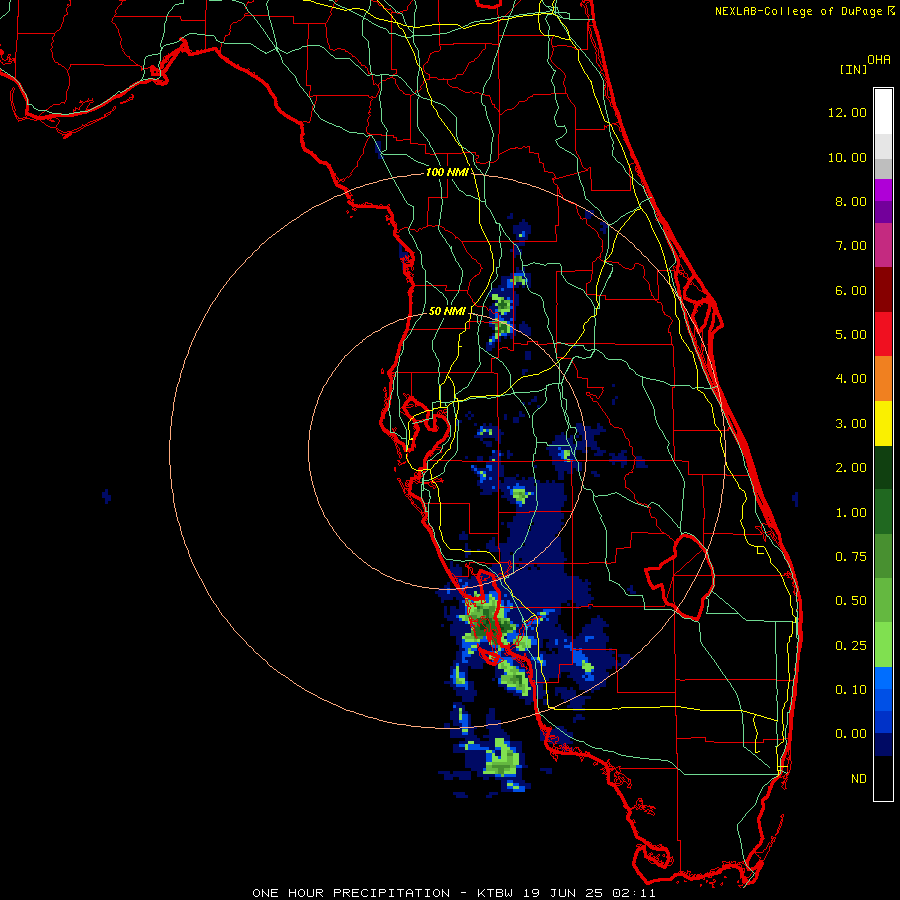This screenshot has width=900, height=900.
Task: Click the orange color swatch beside 4.00
Action: click(883, 379)
